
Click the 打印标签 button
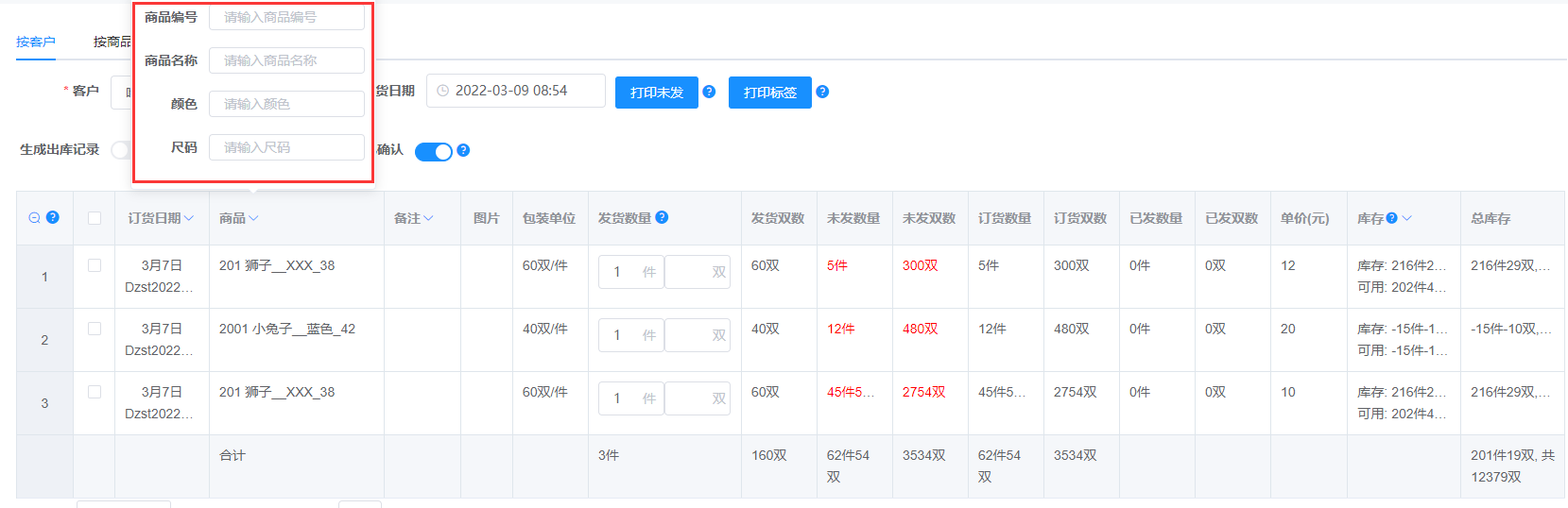pos(769,93)
